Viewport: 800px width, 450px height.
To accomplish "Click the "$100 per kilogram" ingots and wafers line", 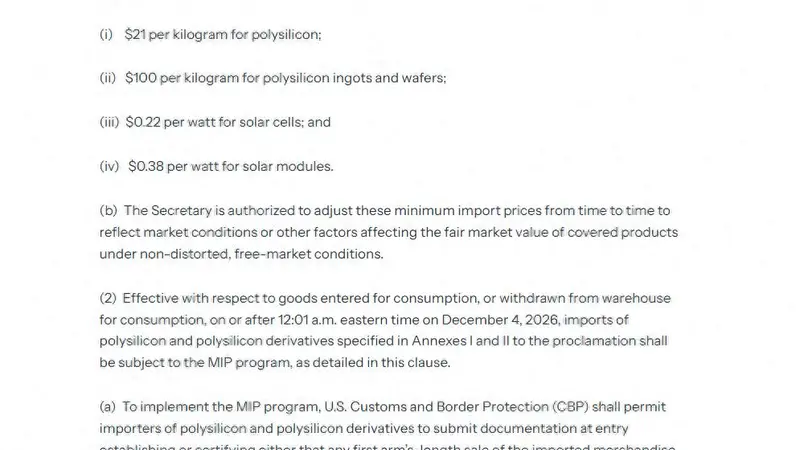I will [x=286, y=78].
